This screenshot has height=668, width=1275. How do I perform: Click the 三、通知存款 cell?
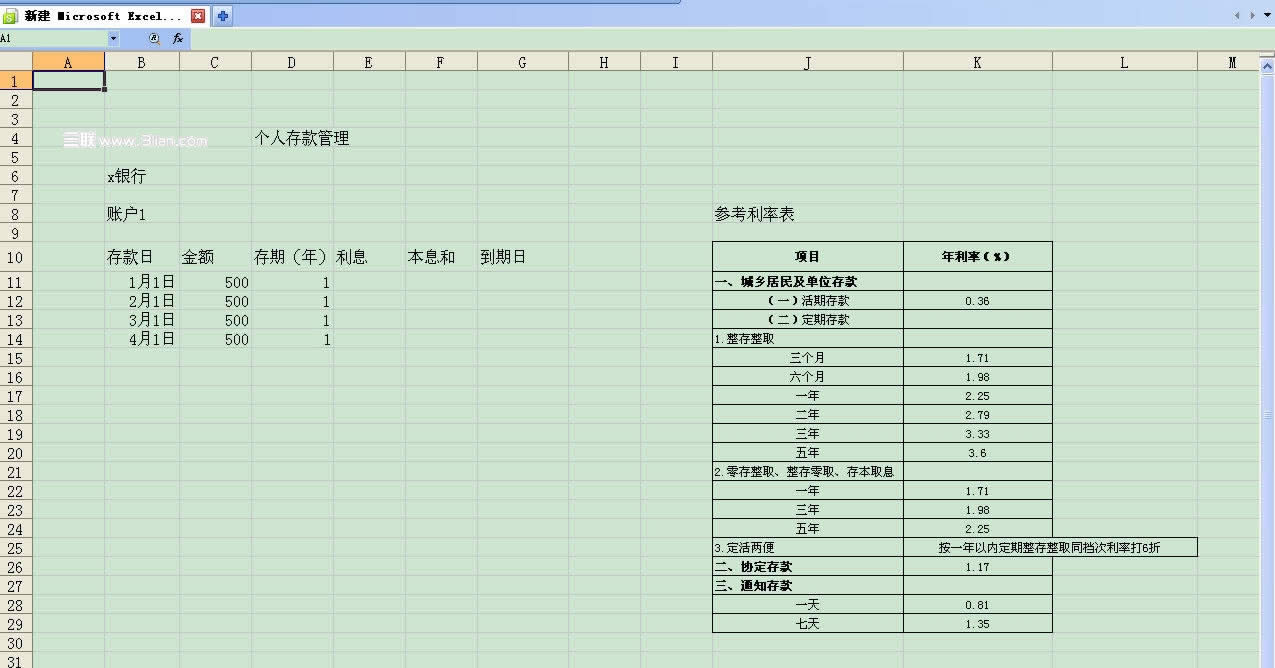808,586
